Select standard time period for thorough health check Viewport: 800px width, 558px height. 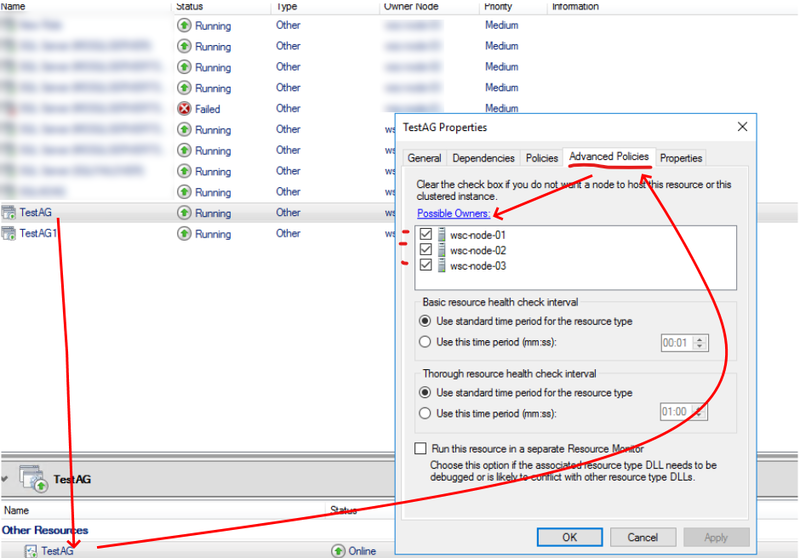click(424, 392)
